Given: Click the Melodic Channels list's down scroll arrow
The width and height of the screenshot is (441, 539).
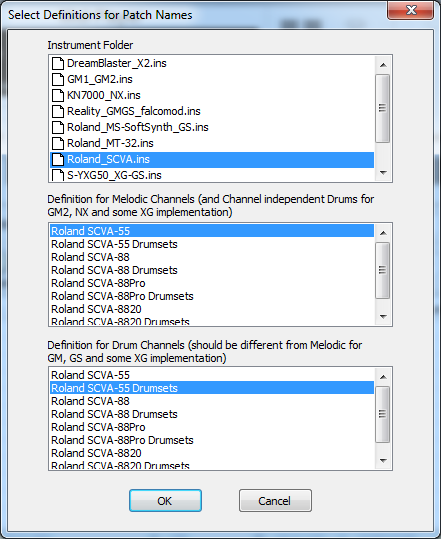Looking at the screenshot, I should [383, 317].
